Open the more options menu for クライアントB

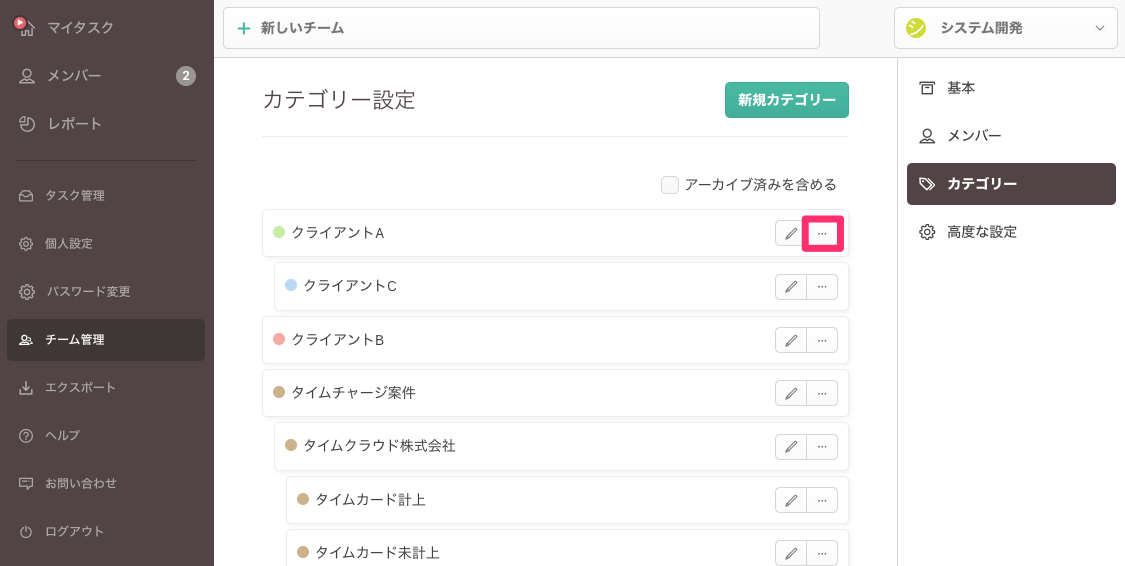(822, 340)
